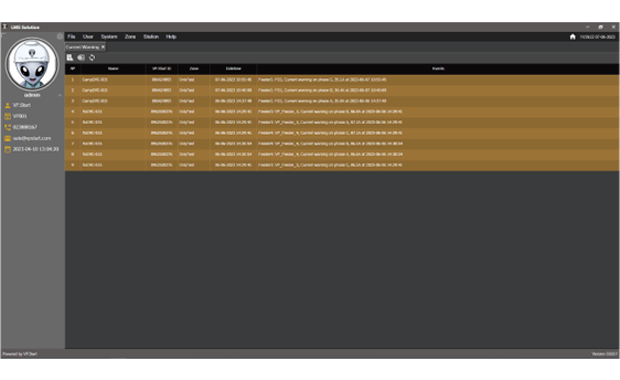This screenshot has height=380, width=620.
Task: Sort by the Name column header
Action: coord(113,69)
